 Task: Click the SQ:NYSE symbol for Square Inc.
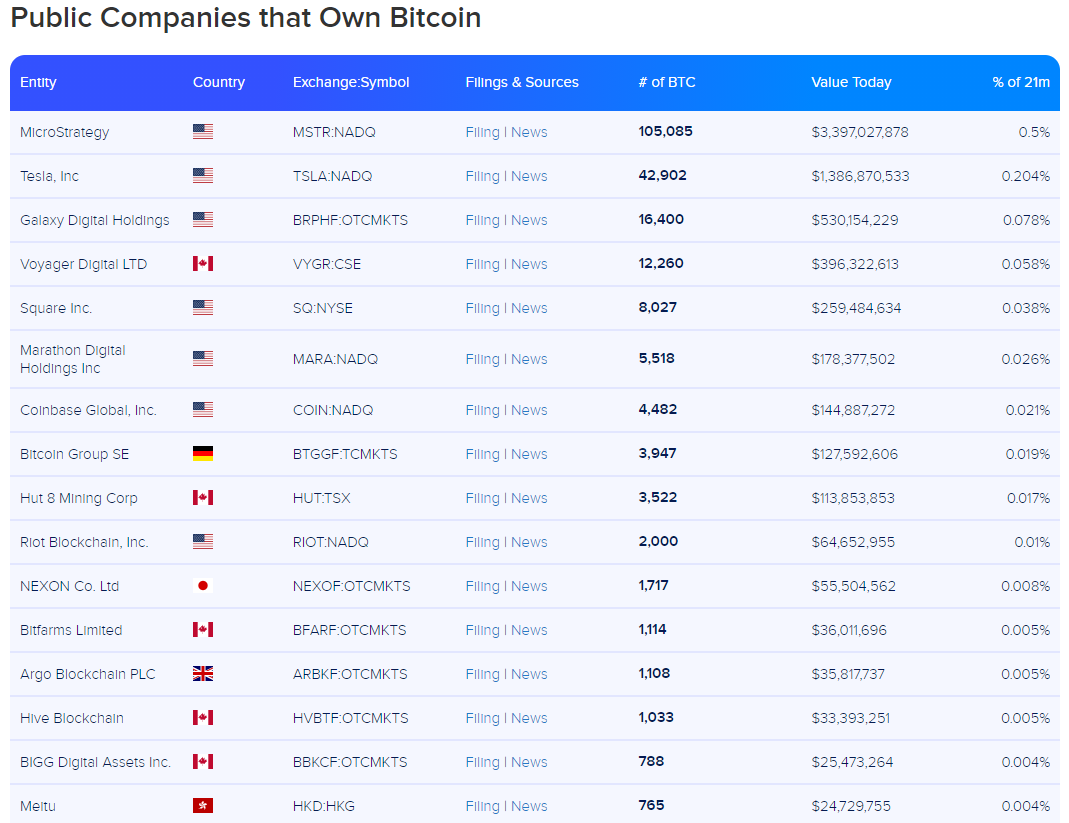coord(323,308)
